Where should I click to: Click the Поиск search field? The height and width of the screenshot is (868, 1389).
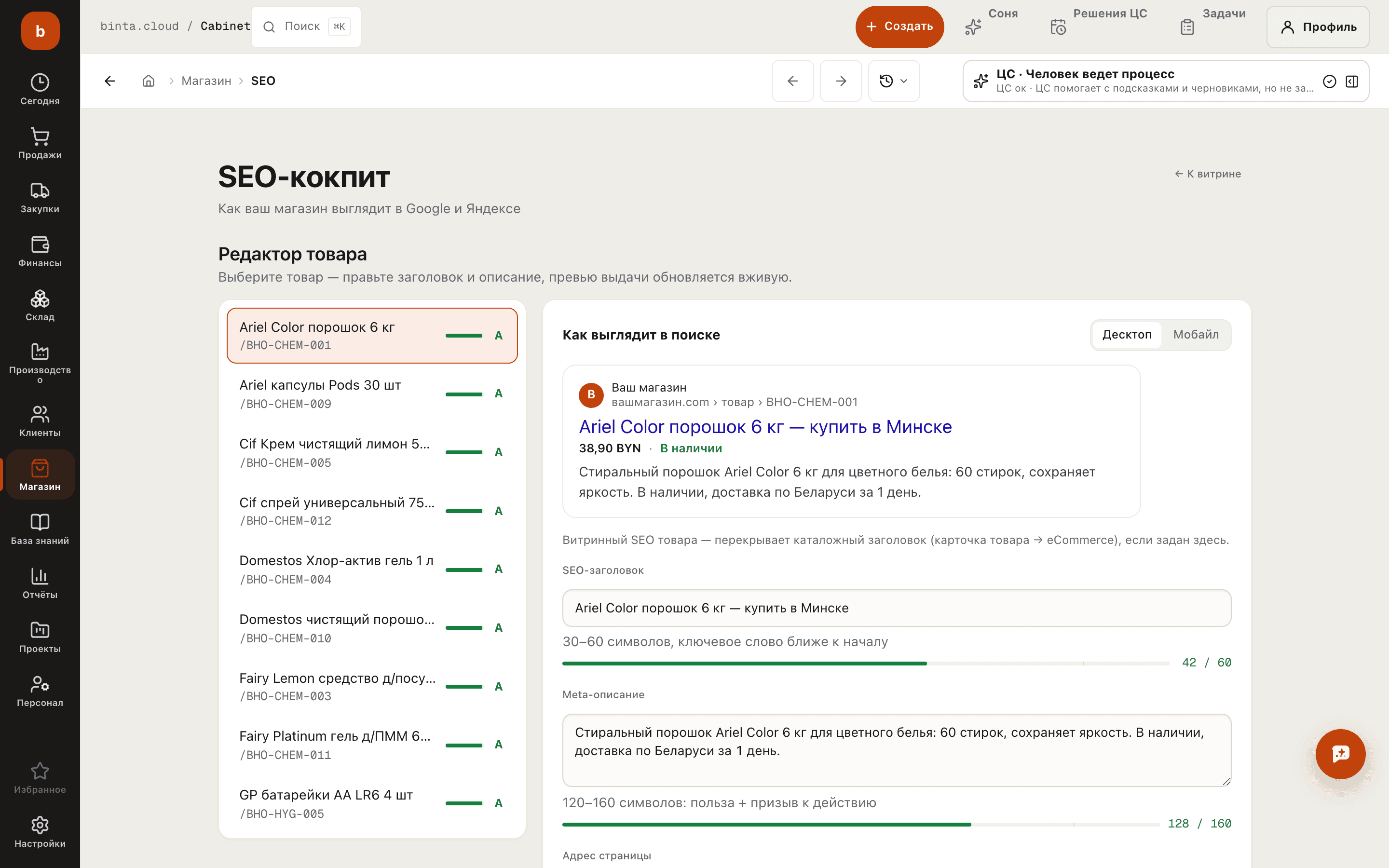(306, 27)
